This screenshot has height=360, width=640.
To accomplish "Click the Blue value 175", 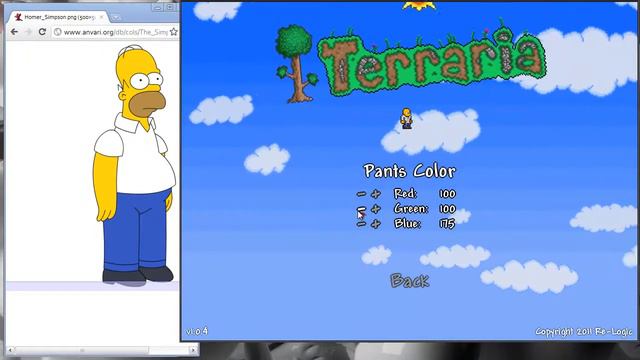I will point(447,224).
